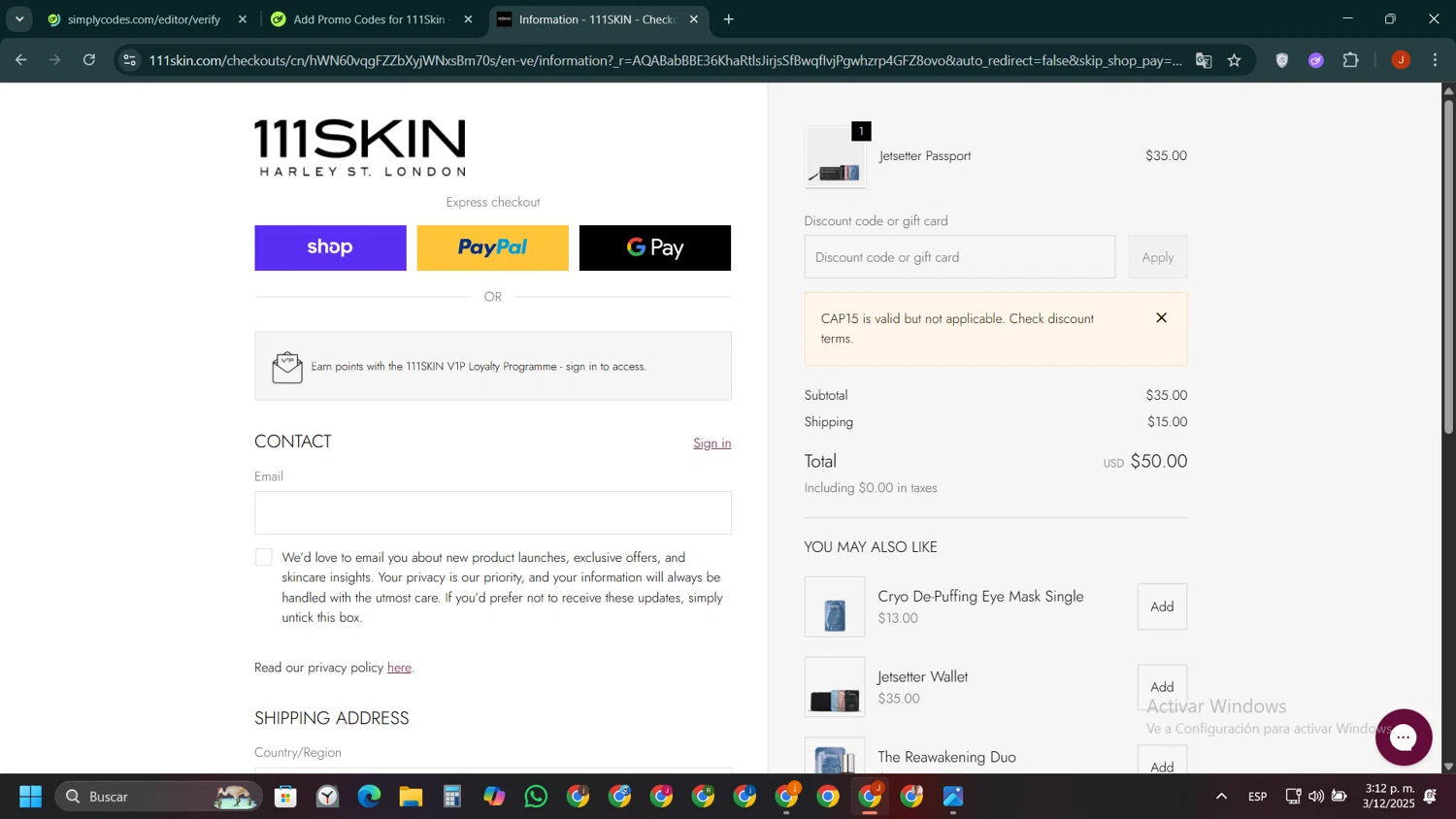This screenshot has height=819, width=1456.
Task: Click the taskbar Buscar search box
Action: 158,797
